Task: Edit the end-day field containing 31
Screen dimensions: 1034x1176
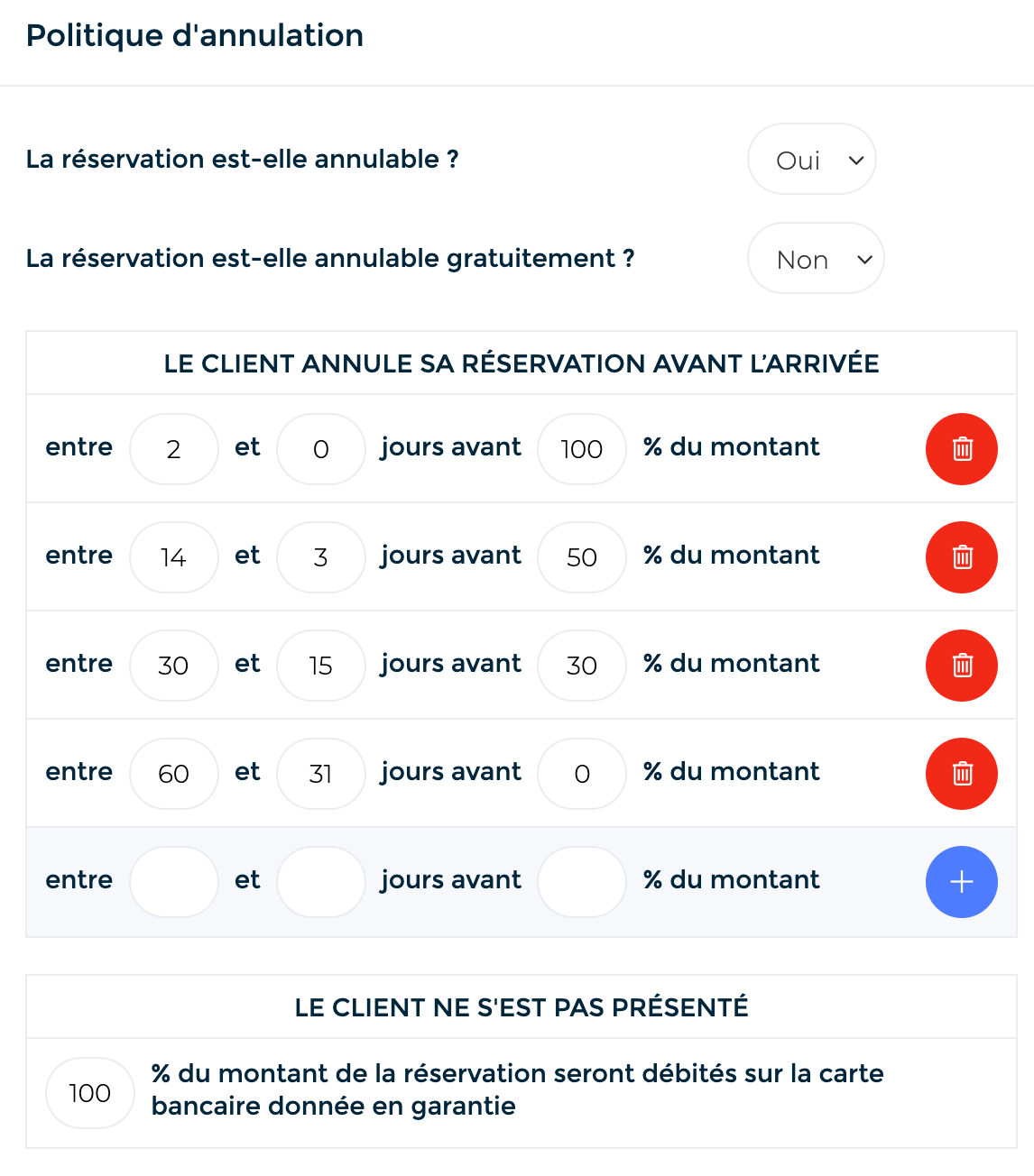Action: point(320,774)
